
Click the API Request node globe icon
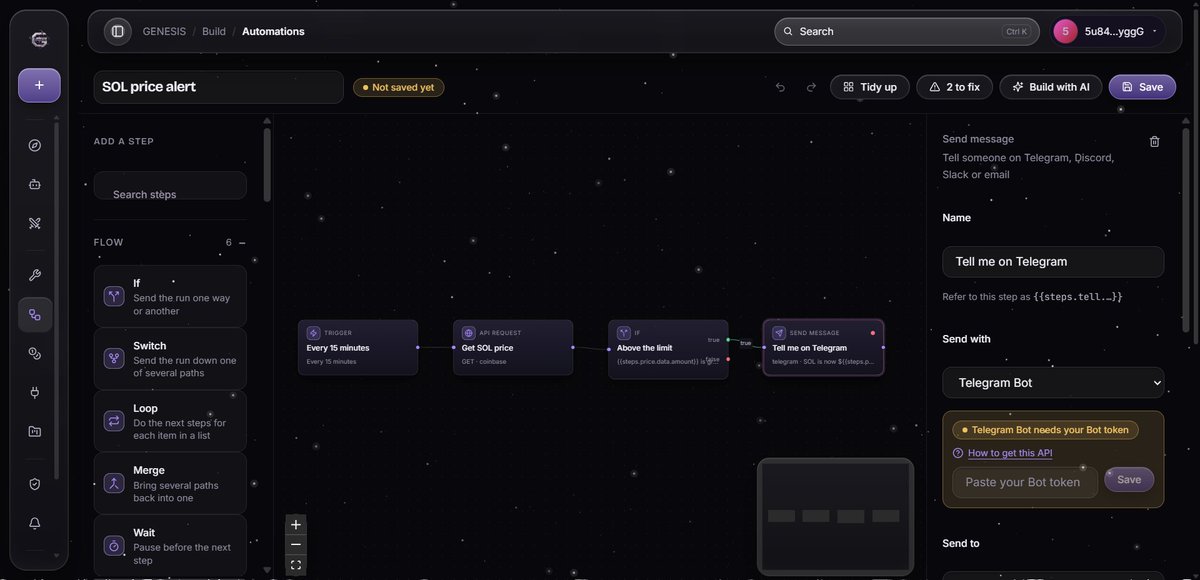point(468,333)
